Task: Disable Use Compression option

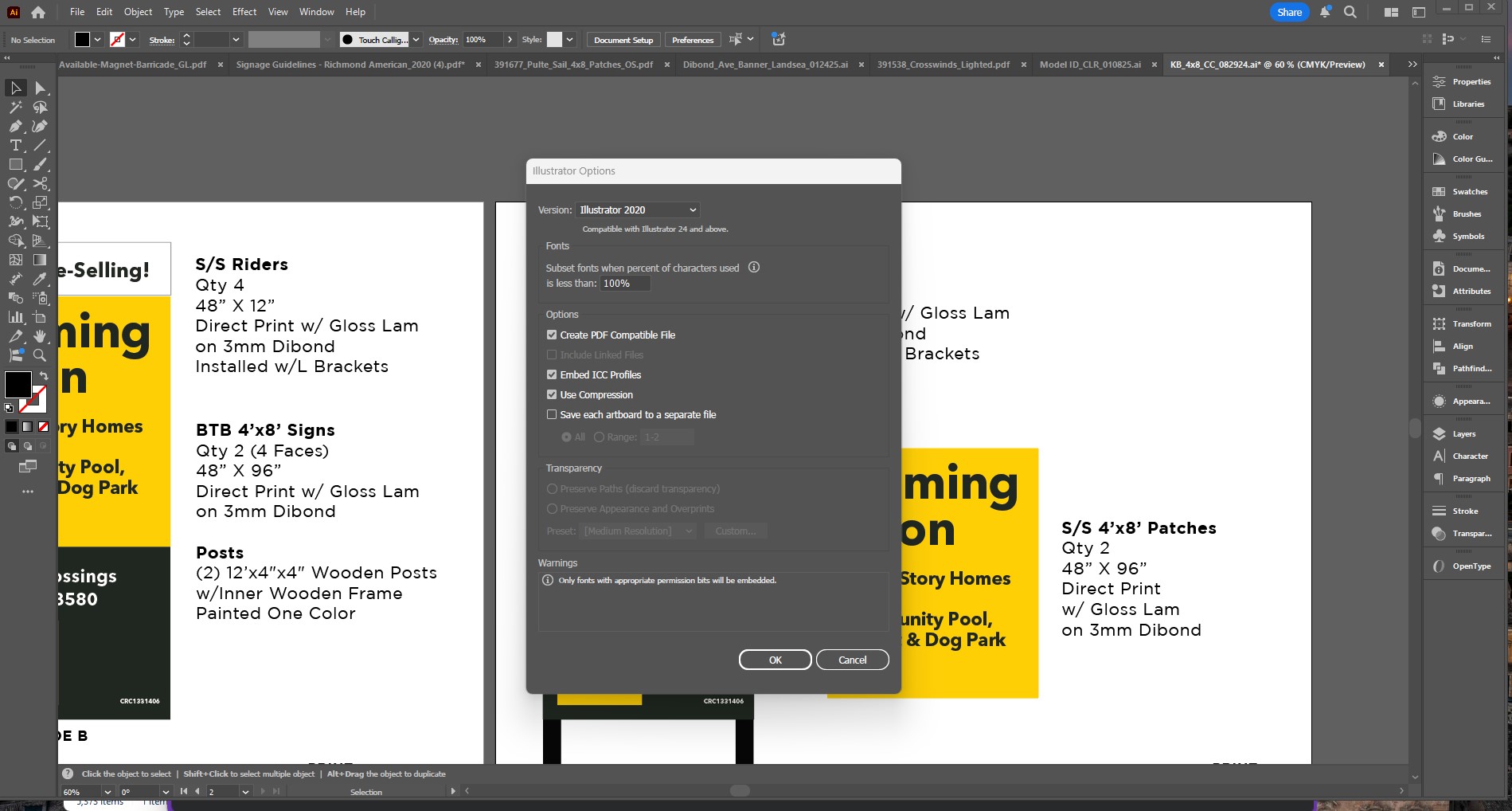Action: point(552,394)
